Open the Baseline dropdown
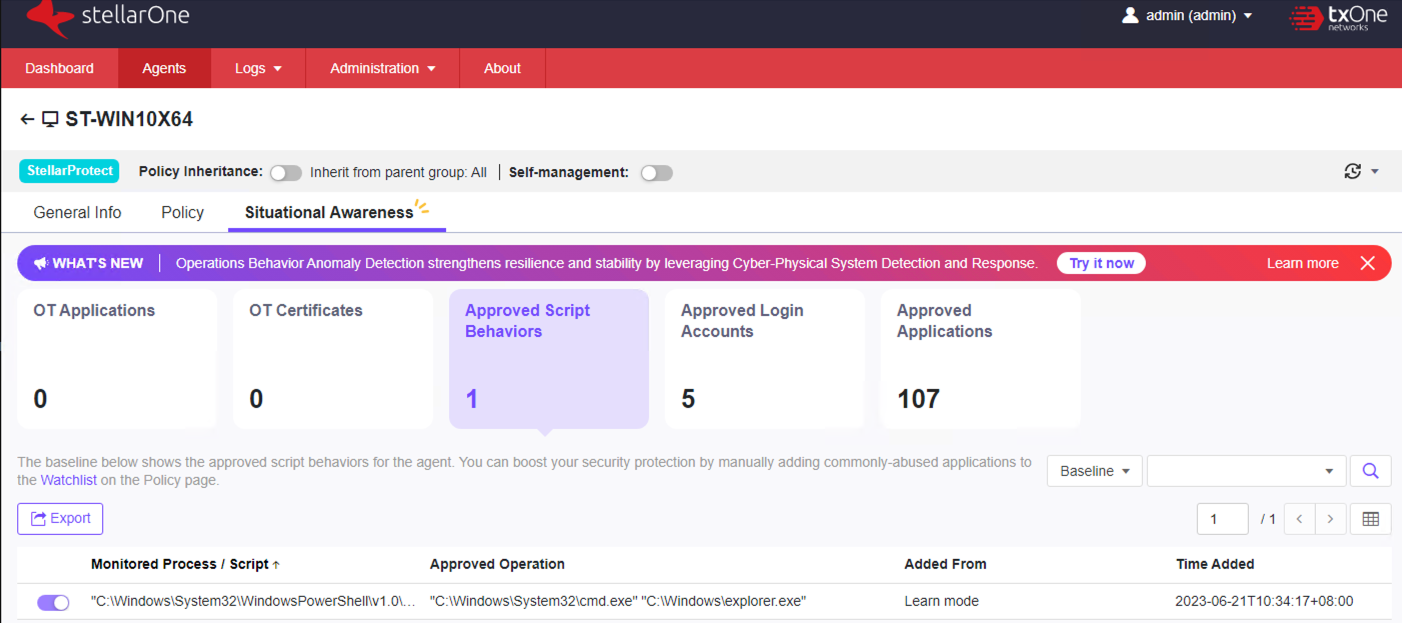 pos(1094,471)
